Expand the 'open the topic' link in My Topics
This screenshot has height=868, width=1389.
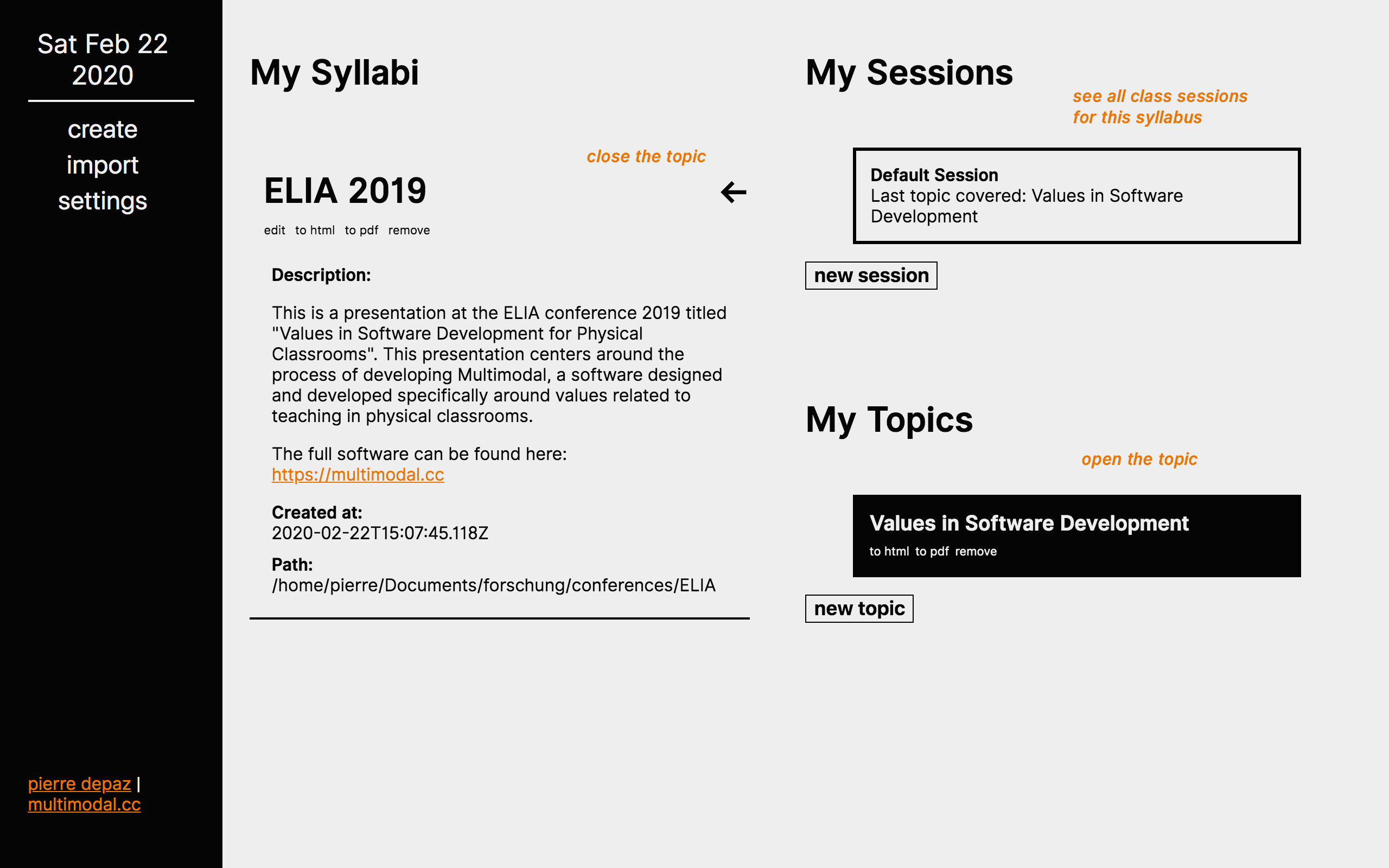coord(1139,459)
